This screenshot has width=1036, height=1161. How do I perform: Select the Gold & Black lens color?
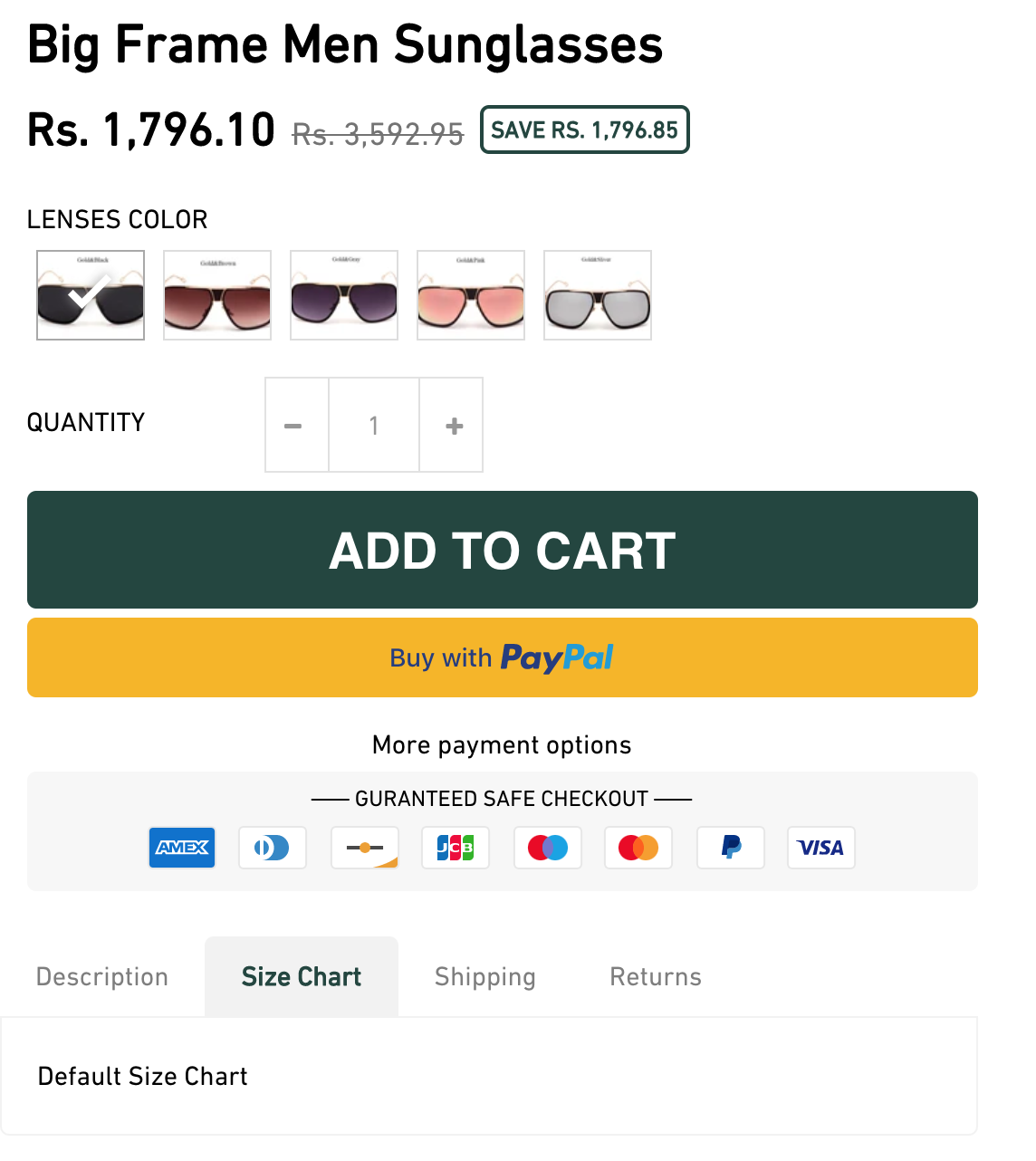tap(91, 295)
